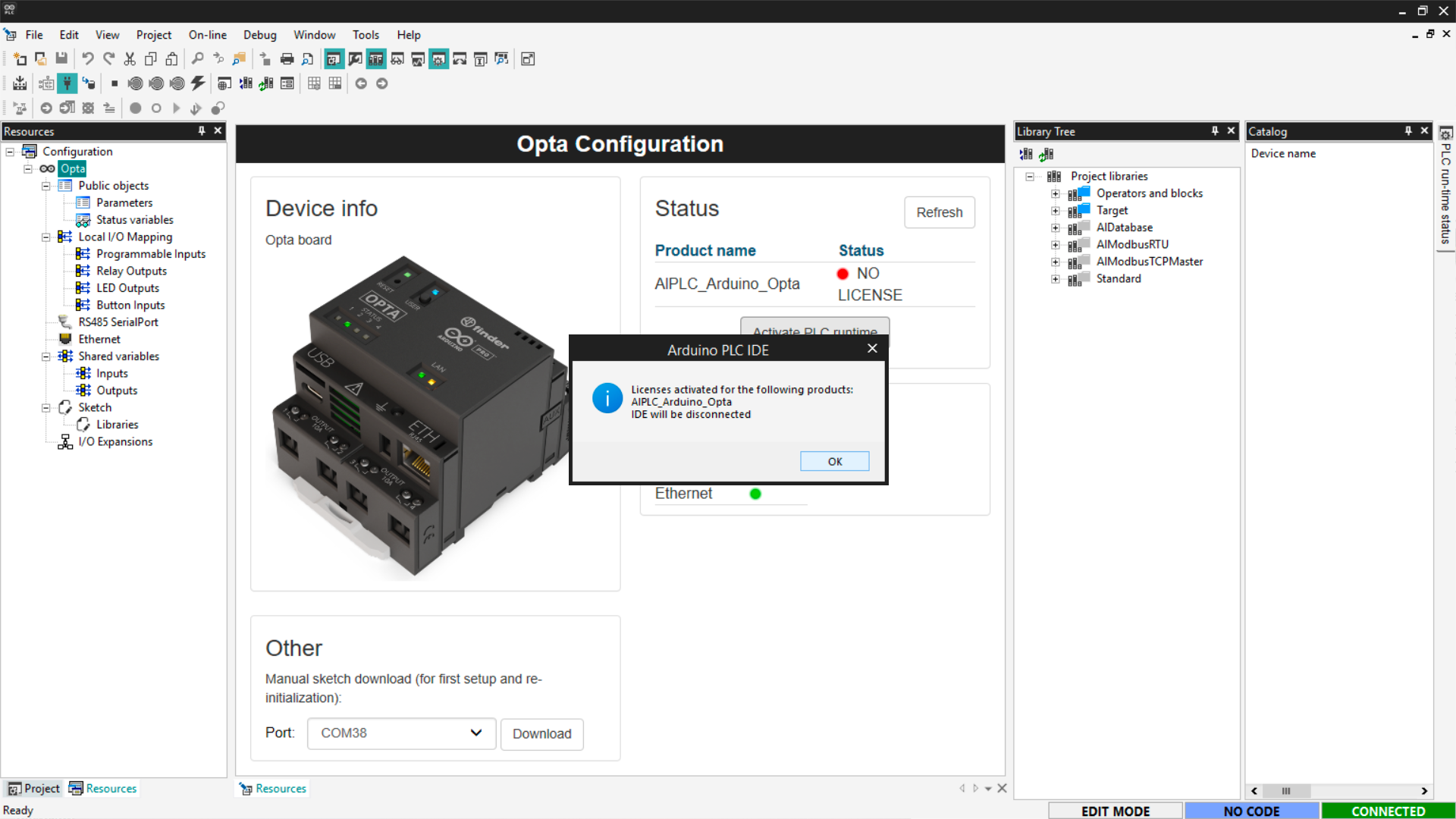
Task: Click the magnifier Find icon in toolbar
Action: (197, 58)
